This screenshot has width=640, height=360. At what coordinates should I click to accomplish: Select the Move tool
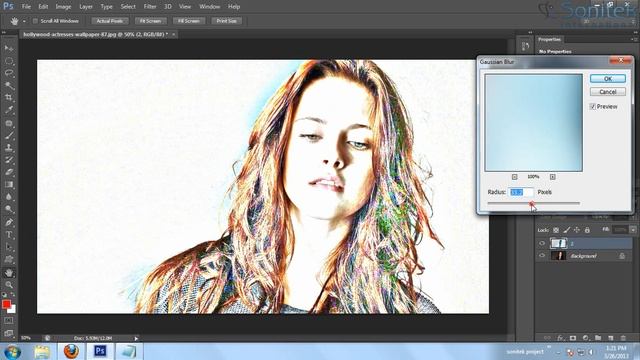[x=9, y=48]
